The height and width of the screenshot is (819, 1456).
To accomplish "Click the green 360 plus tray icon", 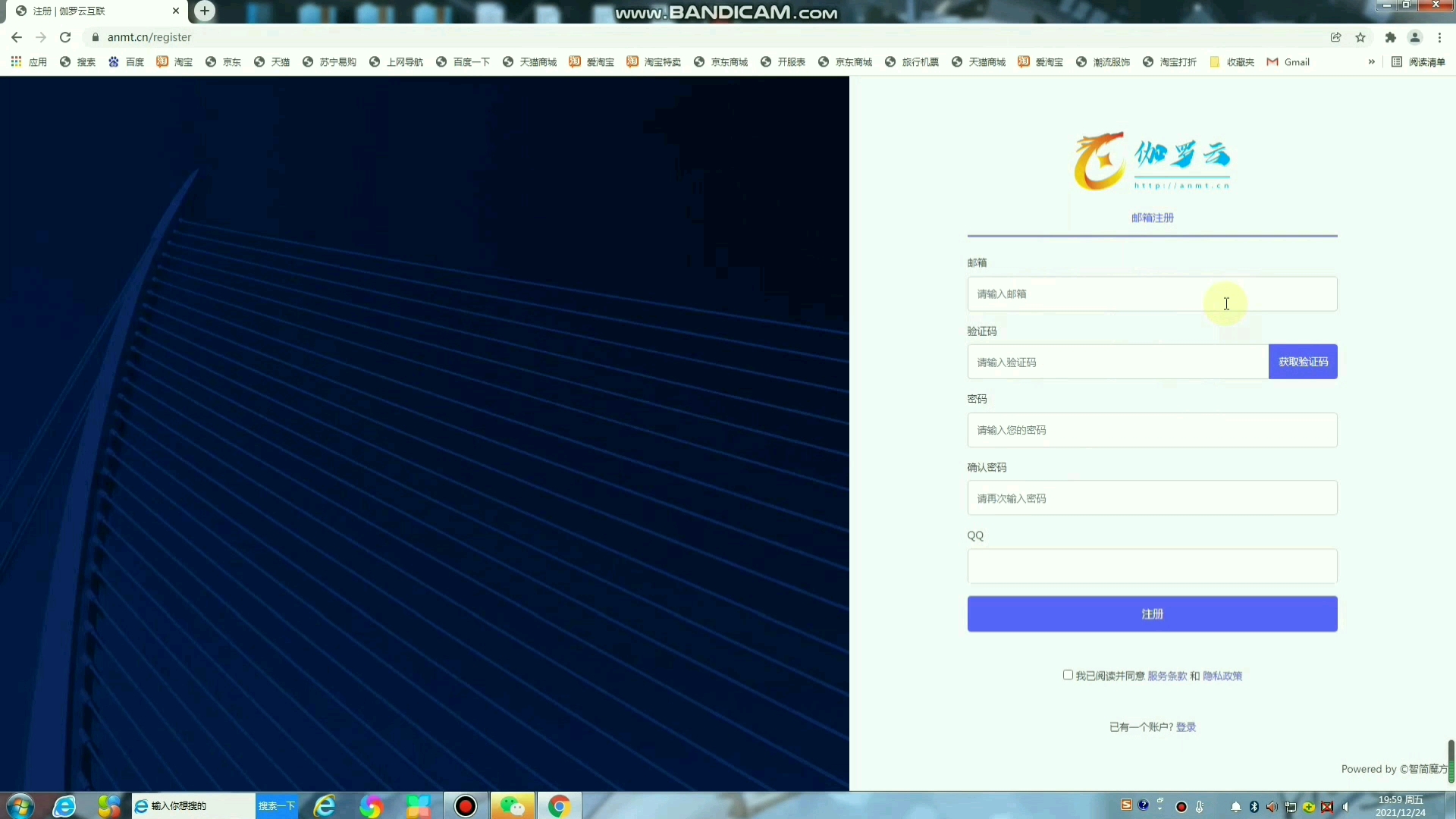I will point(1309,807).
